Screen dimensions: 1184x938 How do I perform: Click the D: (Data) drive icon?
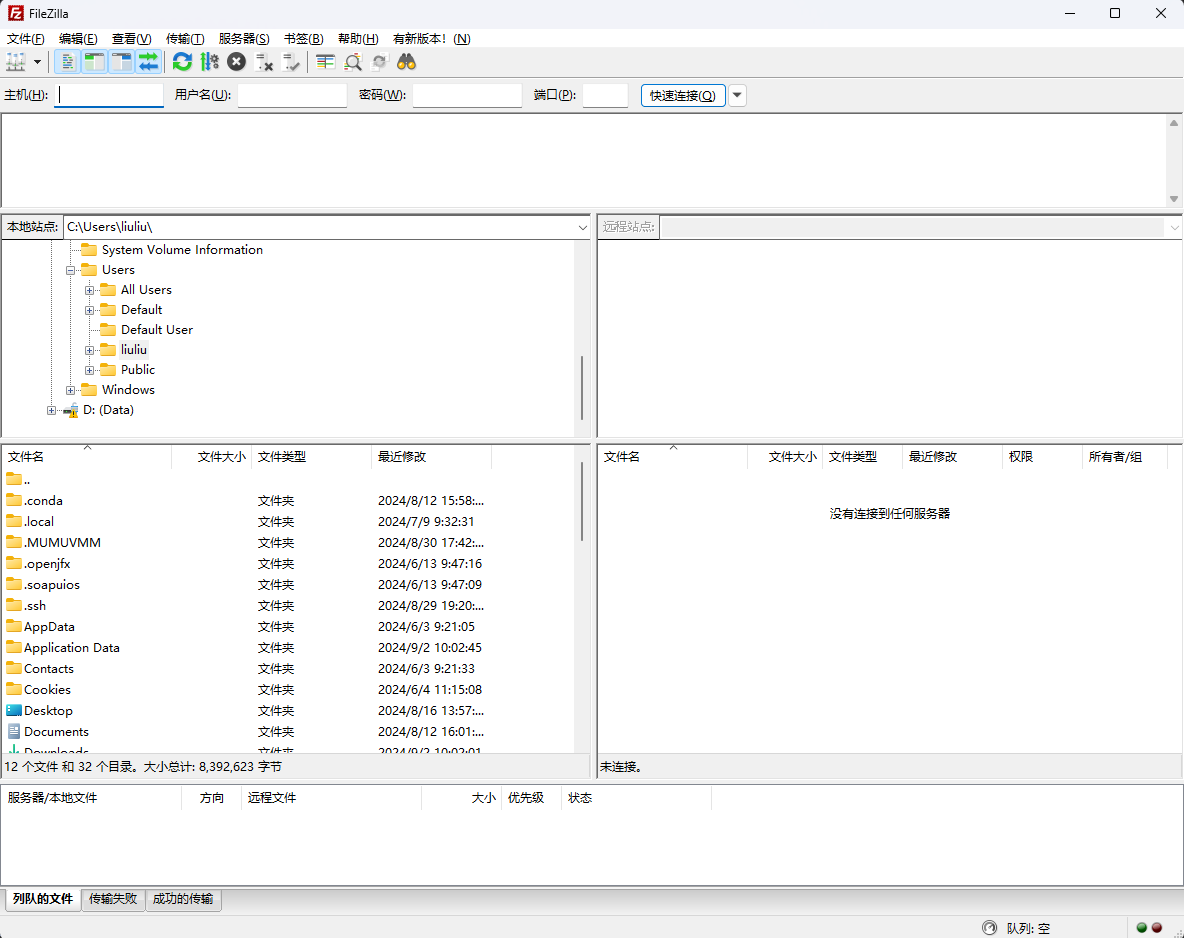(x=70, y=410)
